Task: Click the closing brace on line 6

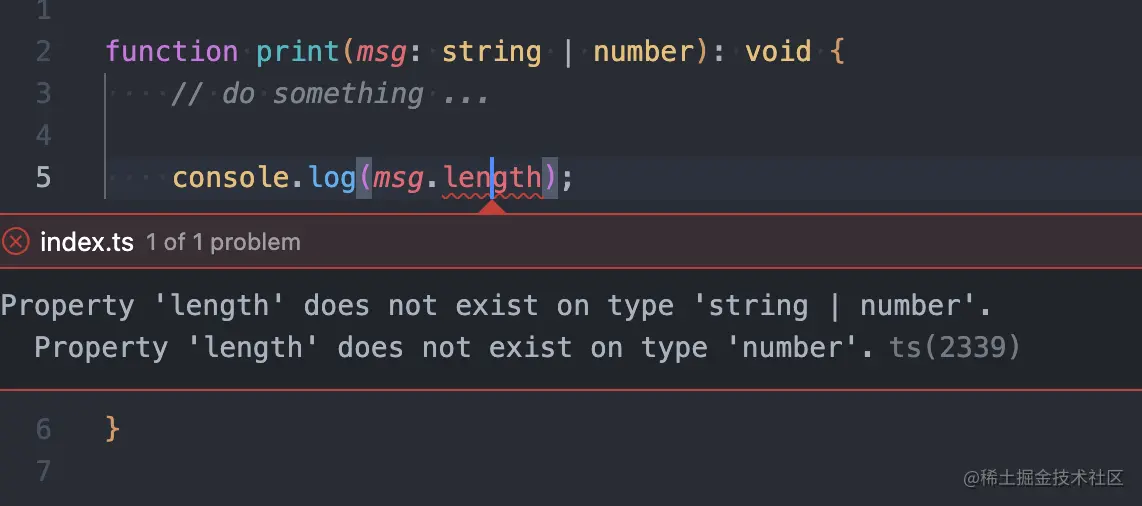Action: coord(112,428)
